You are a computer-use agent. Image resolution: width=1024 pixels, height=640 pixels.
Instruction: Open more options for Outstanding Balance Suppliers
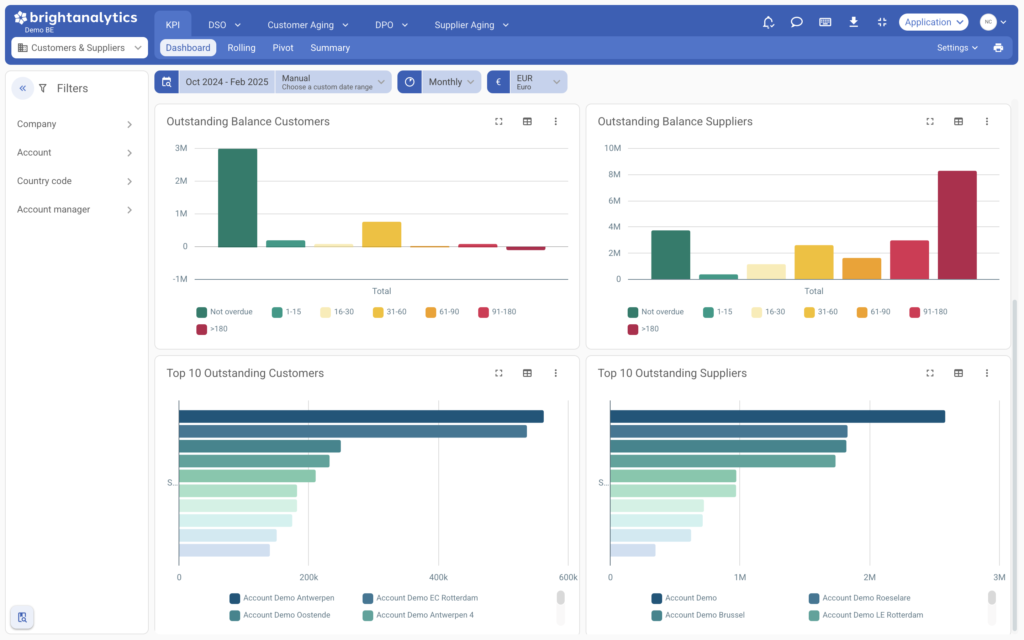[987, 121]
